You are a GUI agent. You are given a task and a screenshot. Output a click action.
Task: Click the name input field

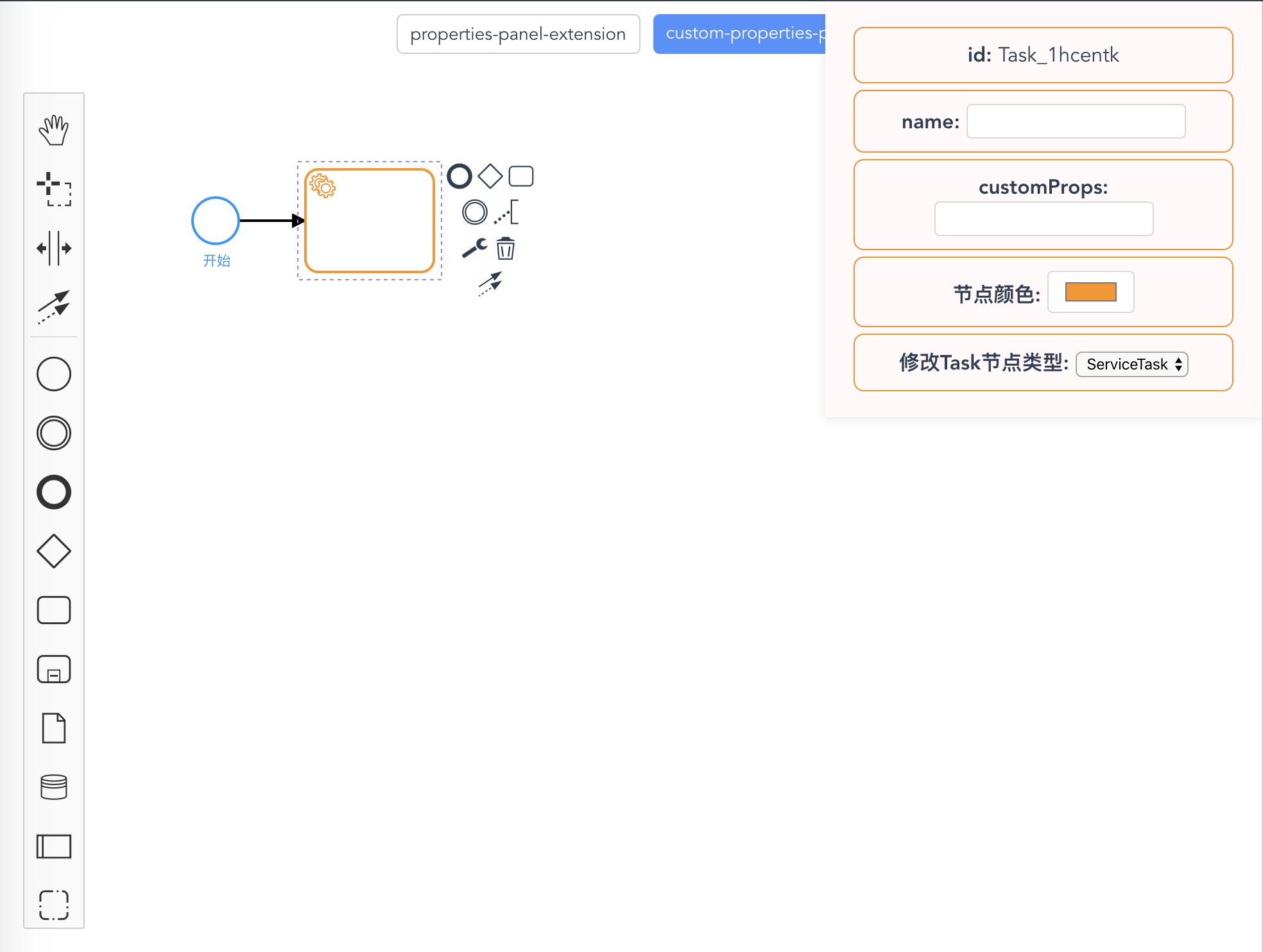point(1076,121)
